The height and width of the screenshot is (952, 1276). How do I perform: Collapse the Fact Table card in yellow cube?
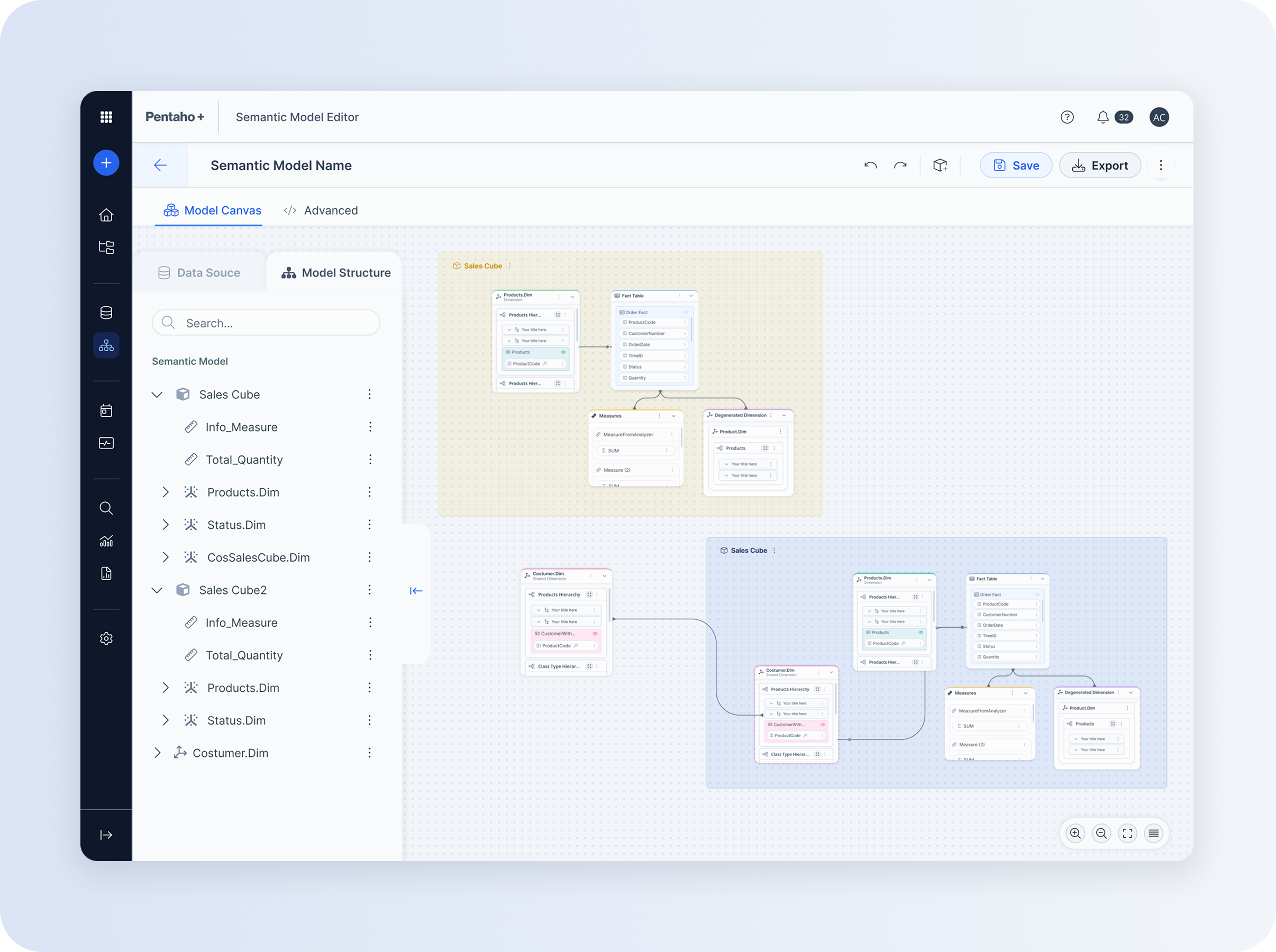click(691, 296)
